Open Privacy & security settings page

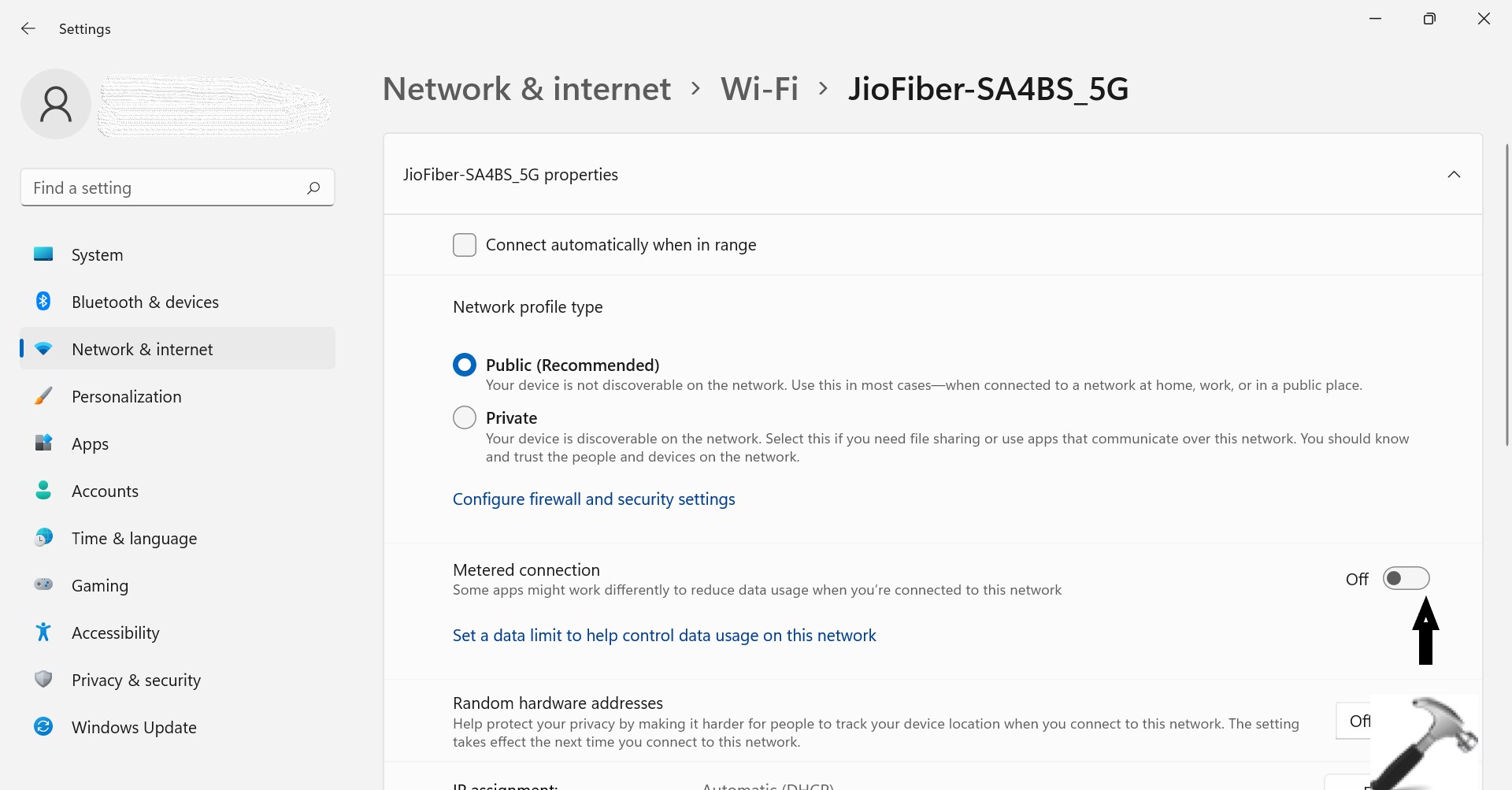[136, 680]
